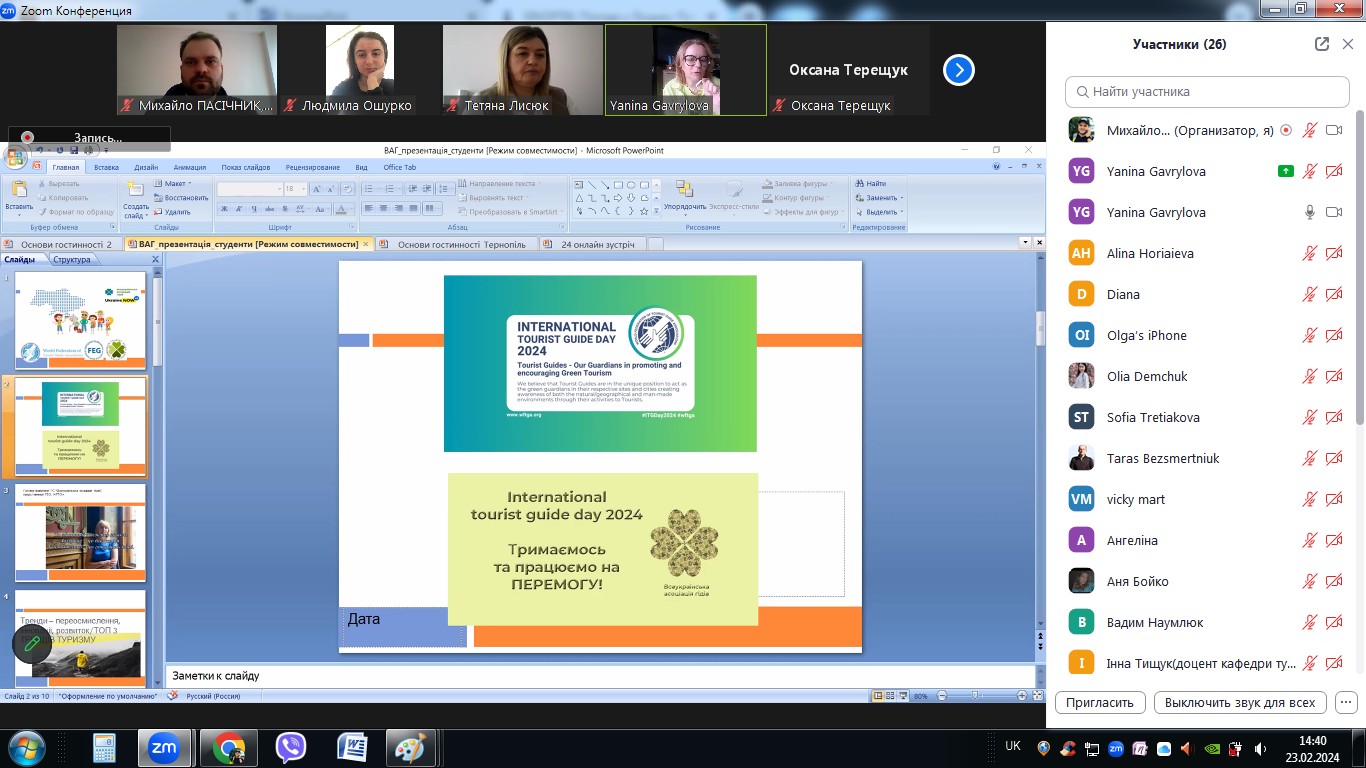Image resolution: width=1366 pixels, height=768 pixels.
Task: Open Viber from the taskbar
Action: 291,747
